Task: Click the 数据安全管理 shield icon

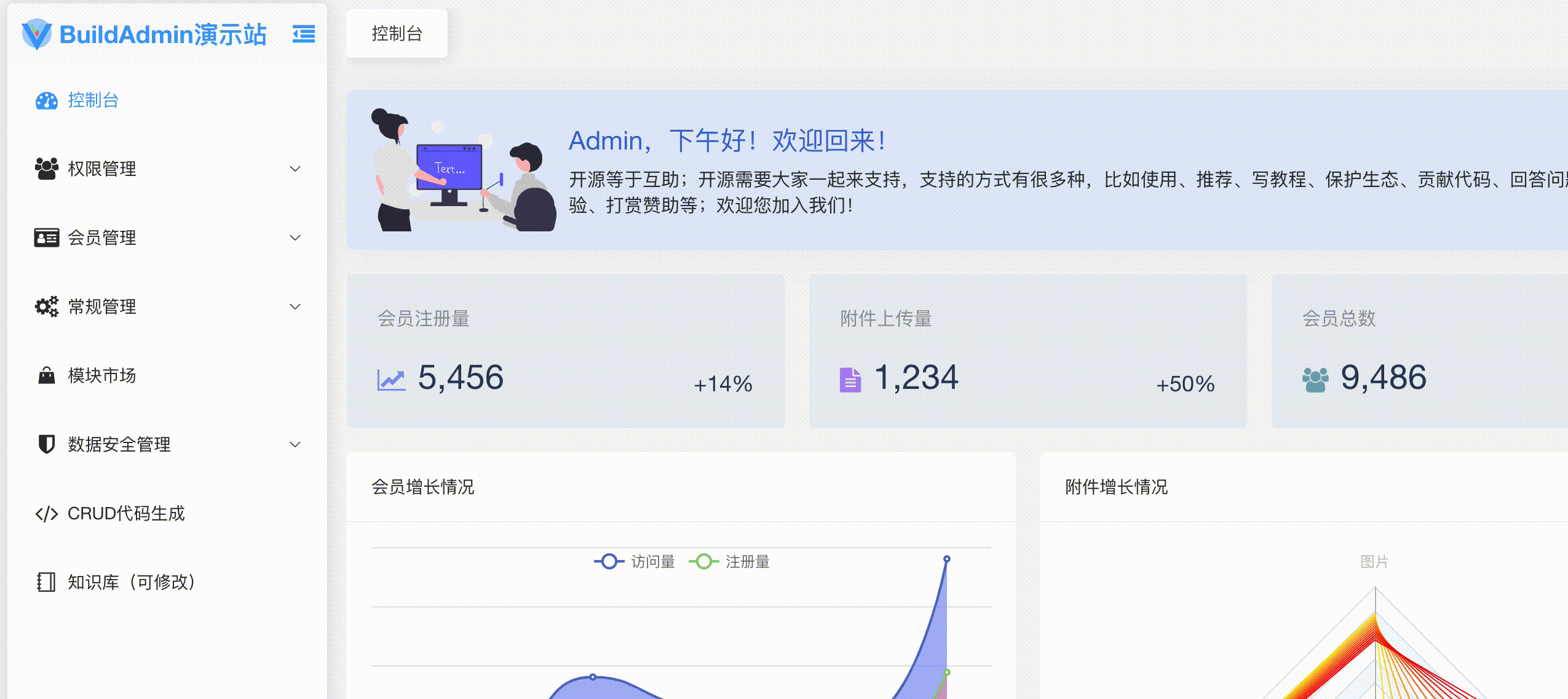Action: point(47,444)
